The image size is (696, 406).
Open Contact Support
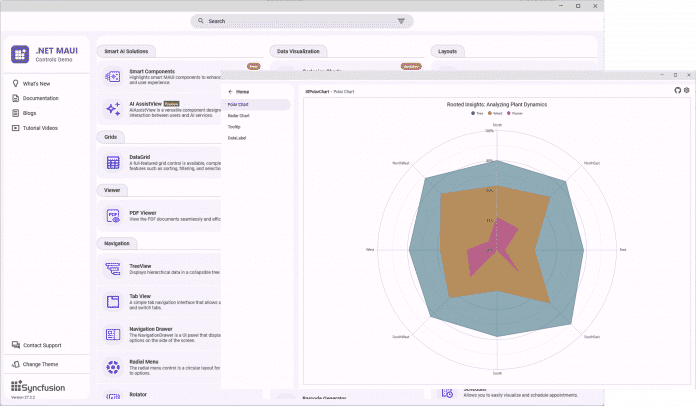coord(42,345)
